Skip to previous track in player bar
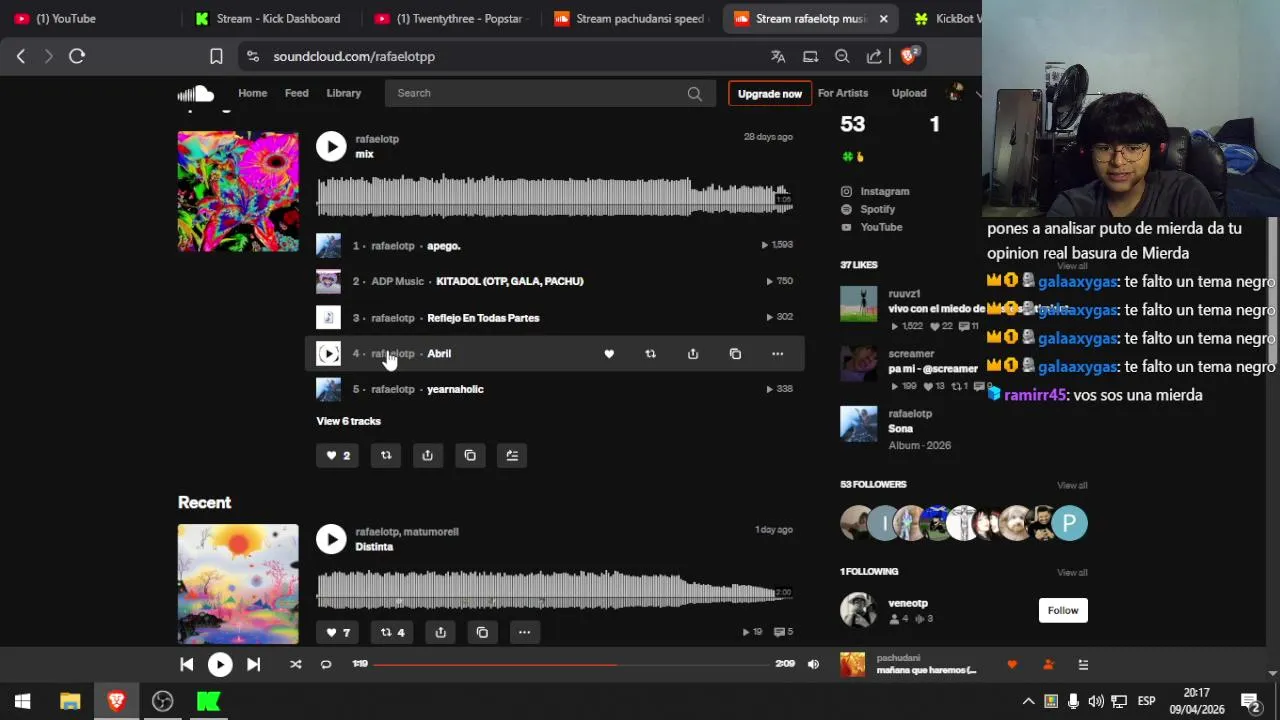Viewport: 1280px width, 720px height. [186, 664]
